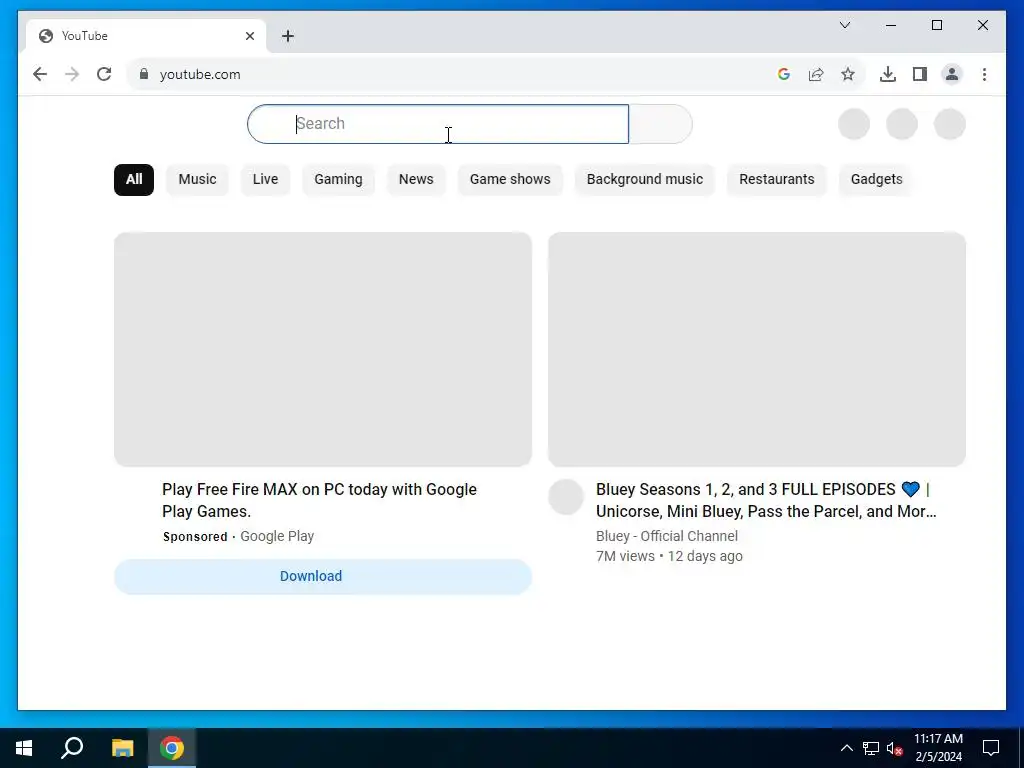This screenshot has height=768, width=1024.
Task: Open the Google icon in address bar
Action: click(x=784, y=74)
